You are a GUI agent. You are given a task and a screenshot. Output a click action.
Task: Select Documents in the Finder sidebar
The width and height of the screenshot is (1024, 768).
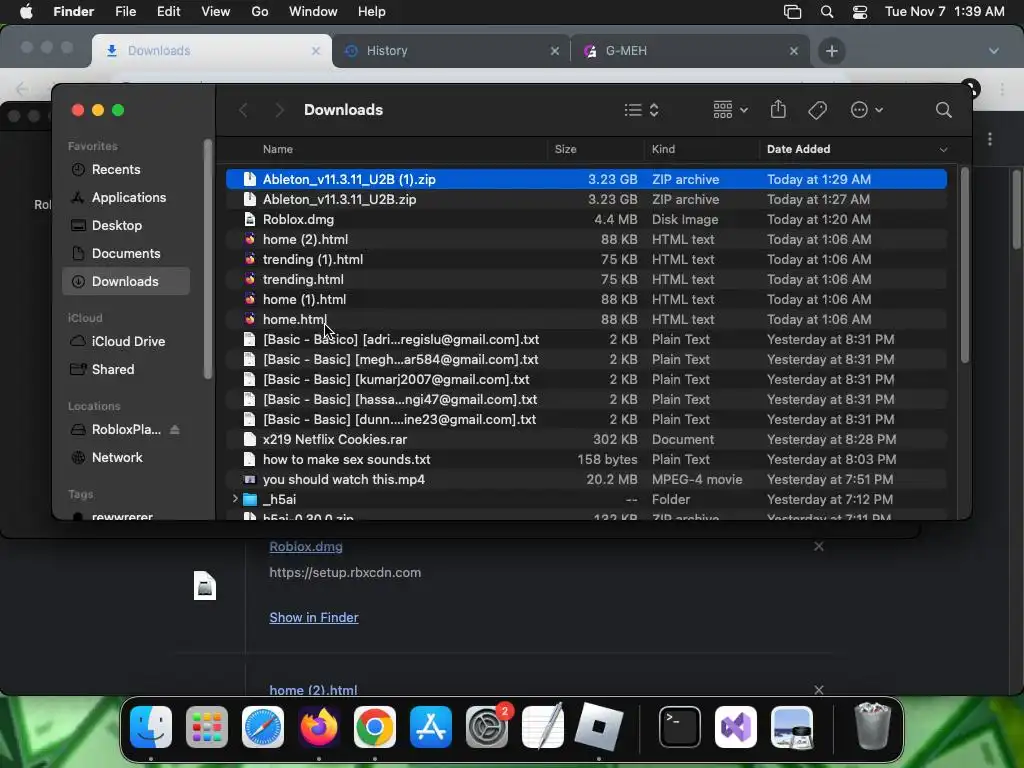click(x=126, y=253)
